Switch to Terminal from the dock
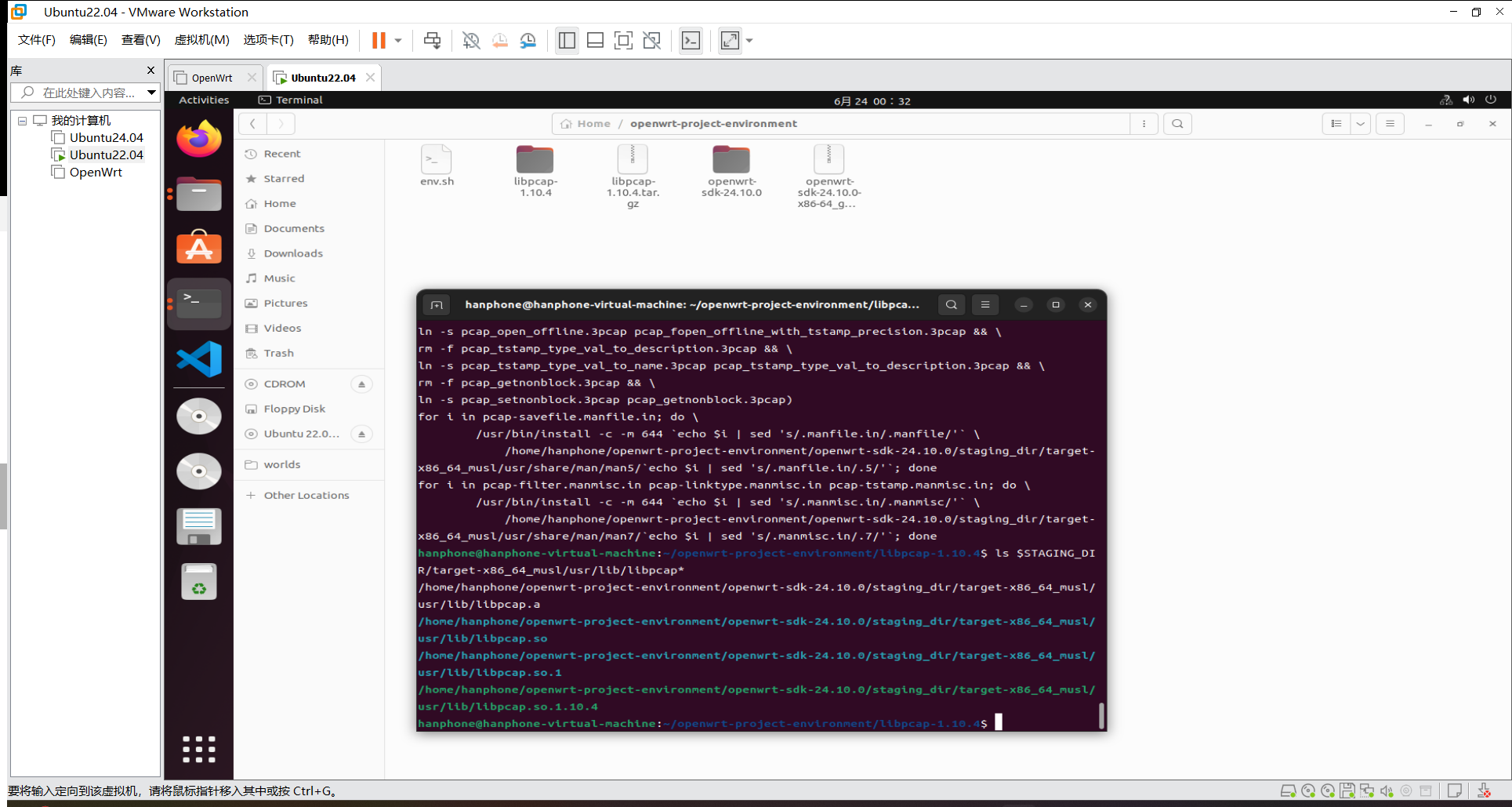Screen dimensions: 1512x807 [x=199, y=303]
